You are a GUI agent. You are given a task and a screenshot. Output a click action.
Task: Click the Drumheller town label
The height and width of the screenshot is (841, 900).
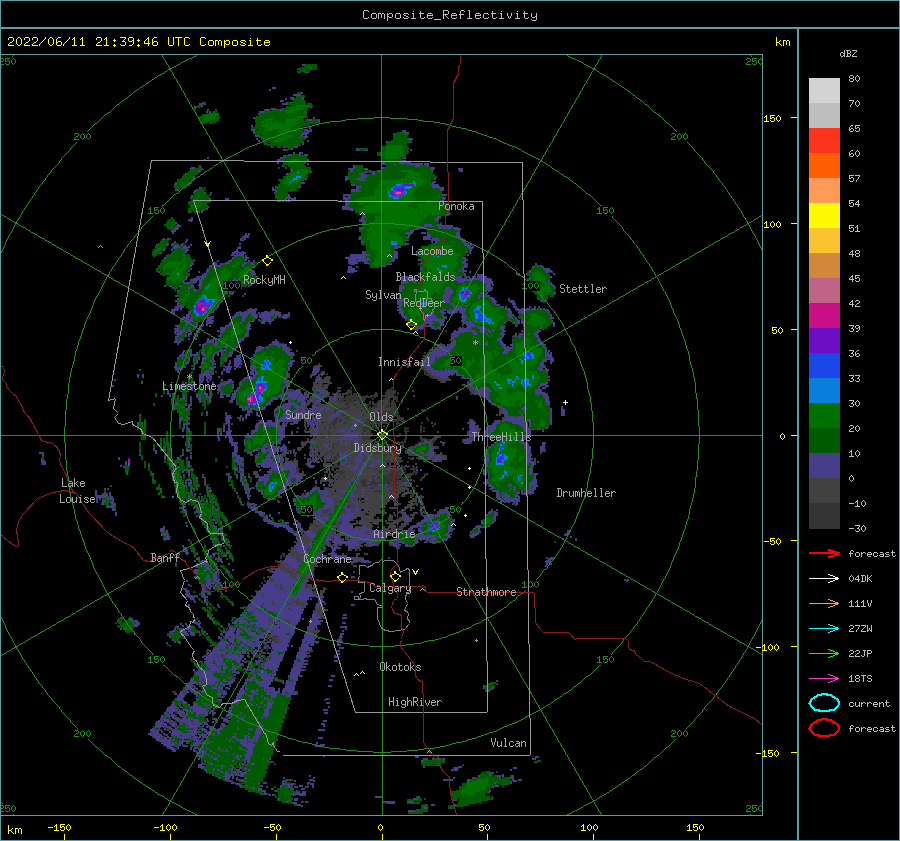[x=586, y=493]
